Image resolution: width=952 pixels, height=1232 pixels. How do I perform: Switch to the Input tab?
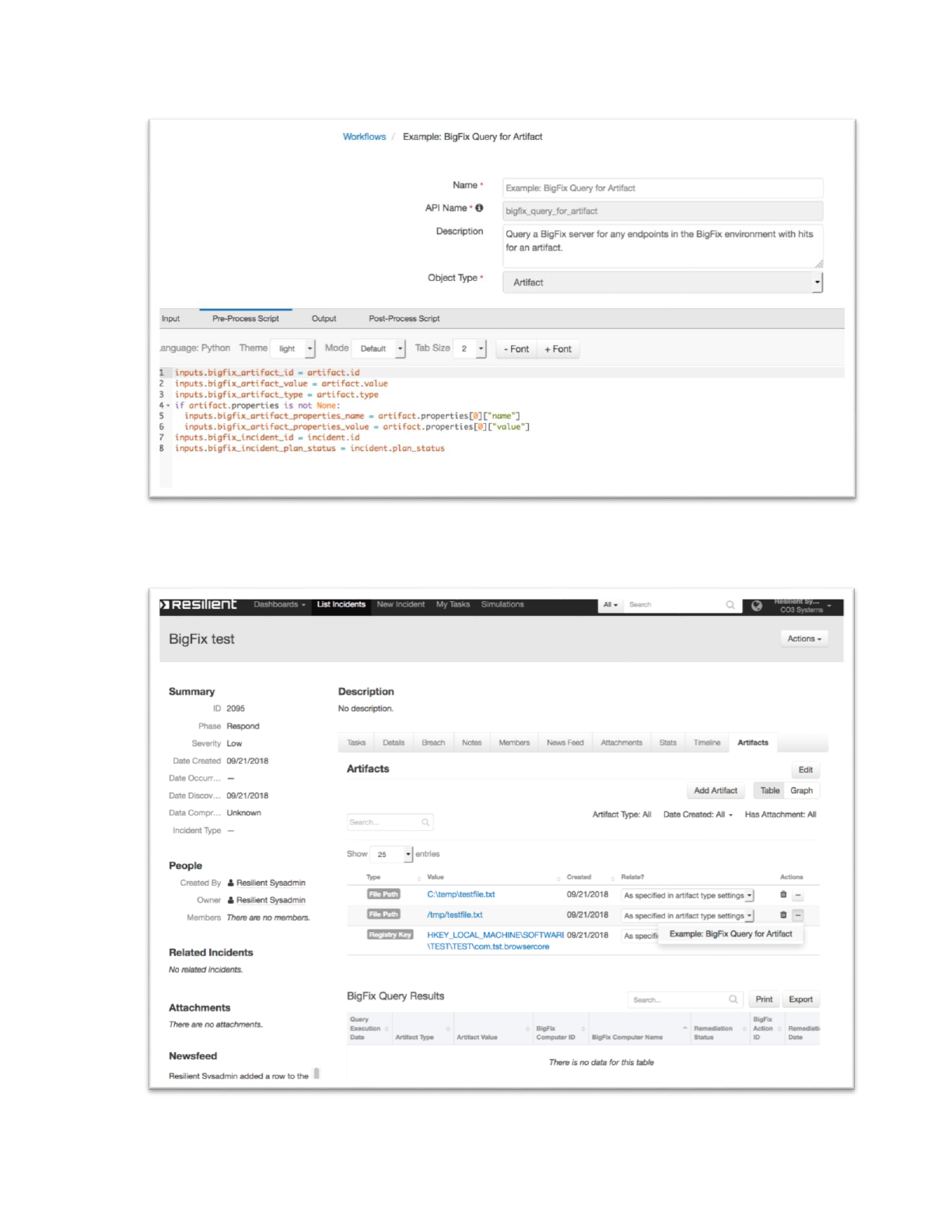170,318
